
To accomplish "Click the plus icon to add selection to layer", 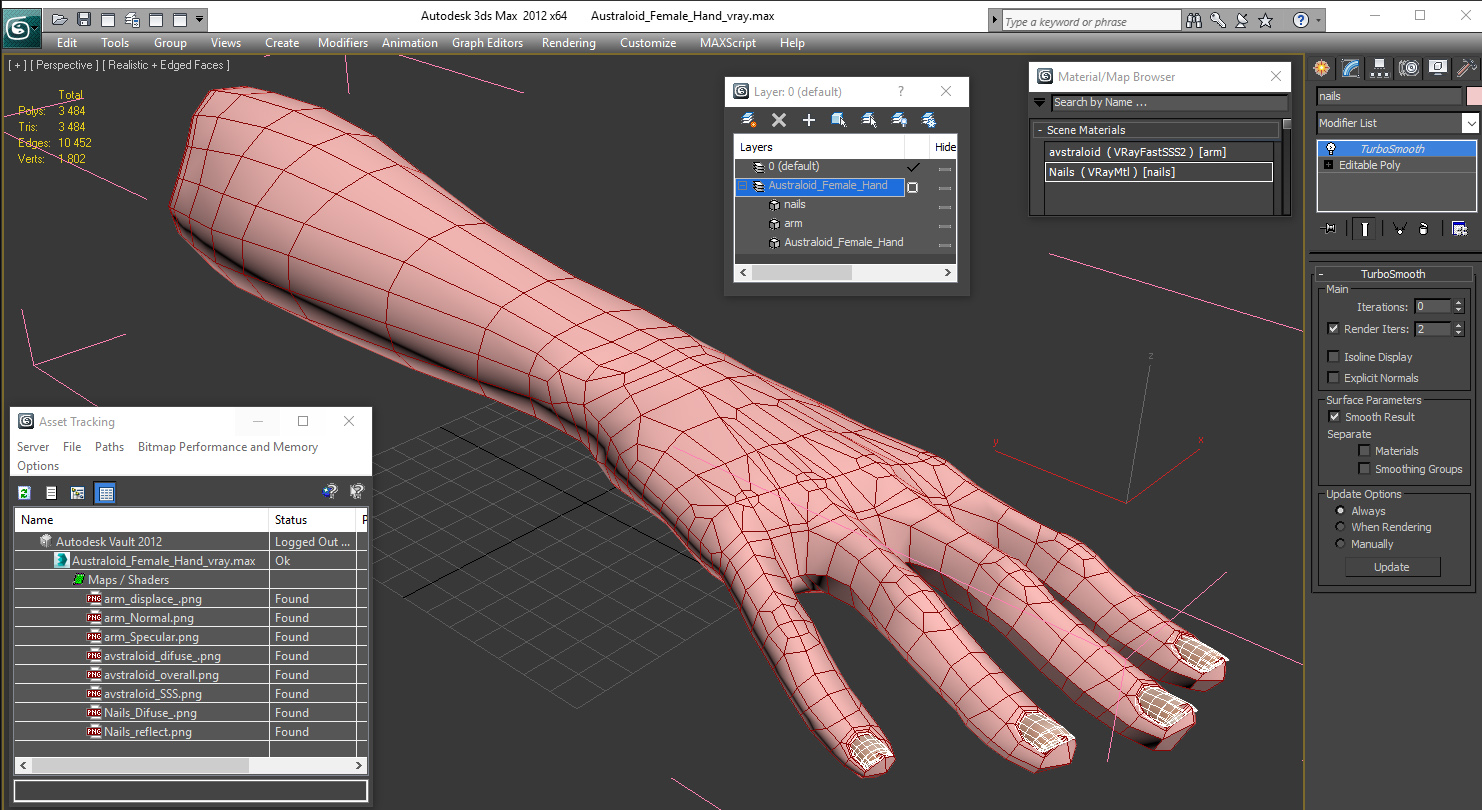I will coord(809,120).
